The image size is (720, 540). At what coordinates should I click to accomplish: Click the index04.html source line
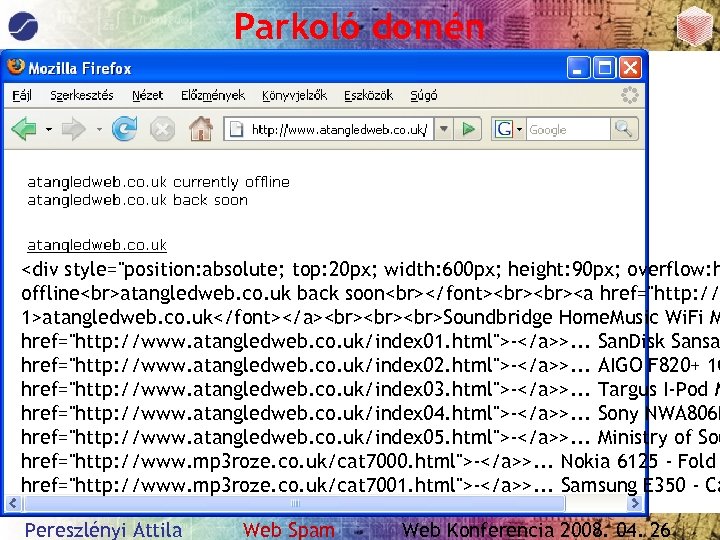click(370, 413)
